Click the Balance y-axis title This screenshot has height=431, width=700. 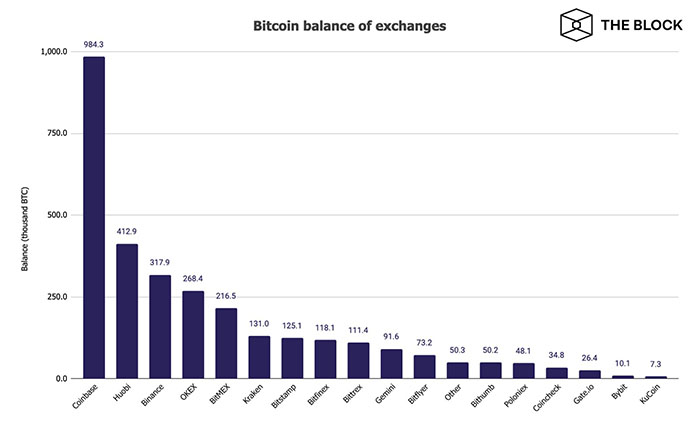click(25, 229)
